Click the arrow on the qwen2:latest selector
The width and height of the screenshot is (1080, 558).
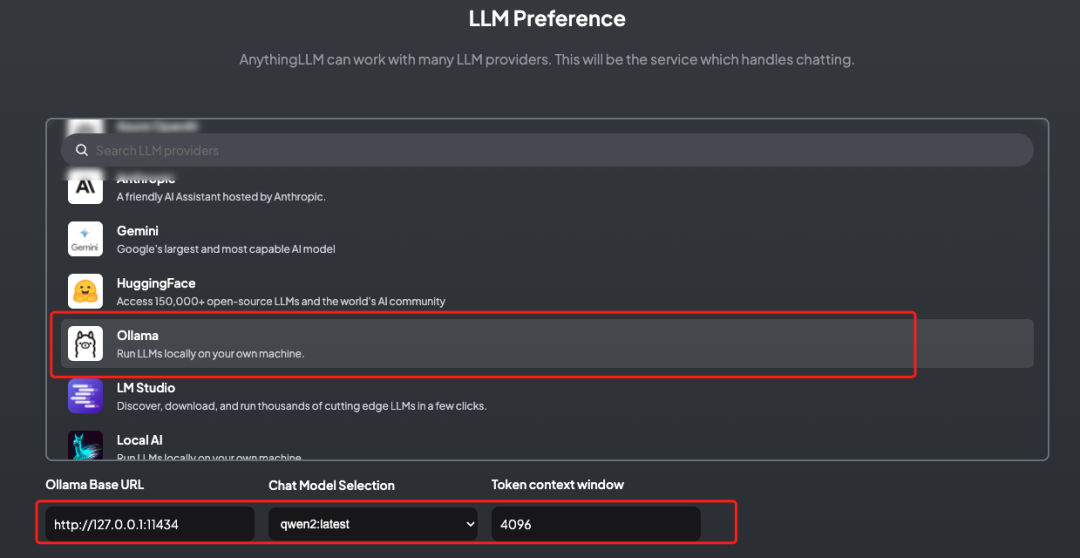point(470,524)
